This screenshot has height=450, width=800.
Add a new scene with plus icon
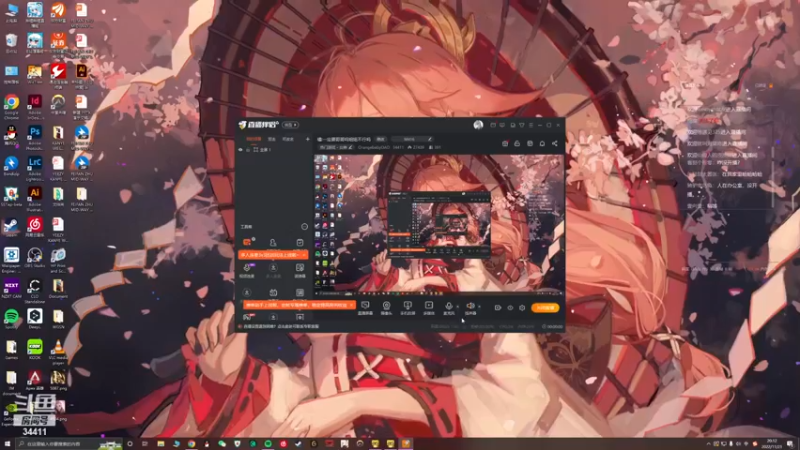[x=307, y=139]
